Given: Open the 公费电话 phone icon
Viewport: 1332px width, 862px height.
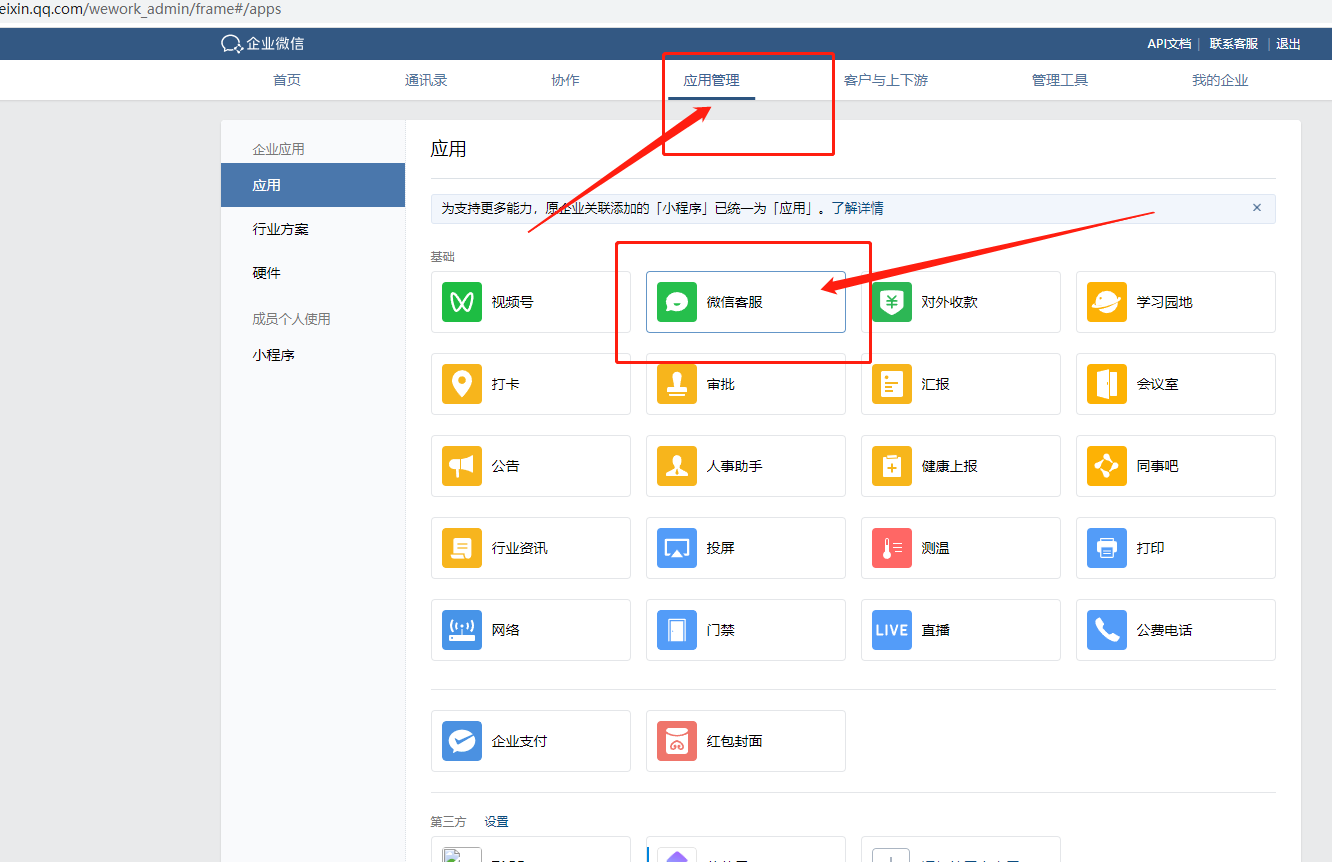Looking at the screenshot, I should click(1107, 630).
